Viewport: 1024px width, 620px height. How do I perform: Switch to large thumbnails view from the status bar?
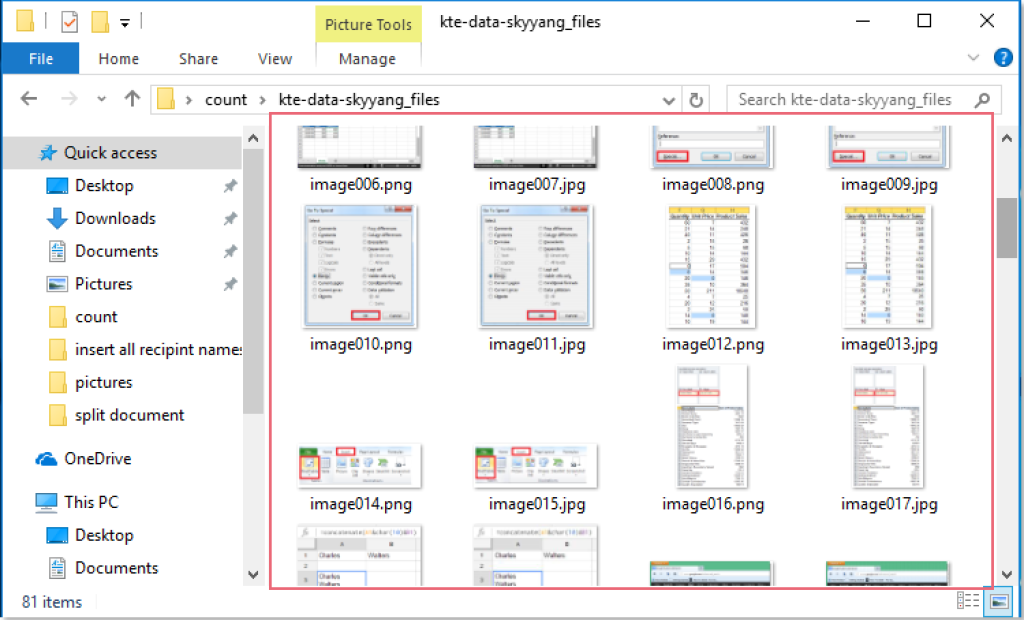pos(997,600)
